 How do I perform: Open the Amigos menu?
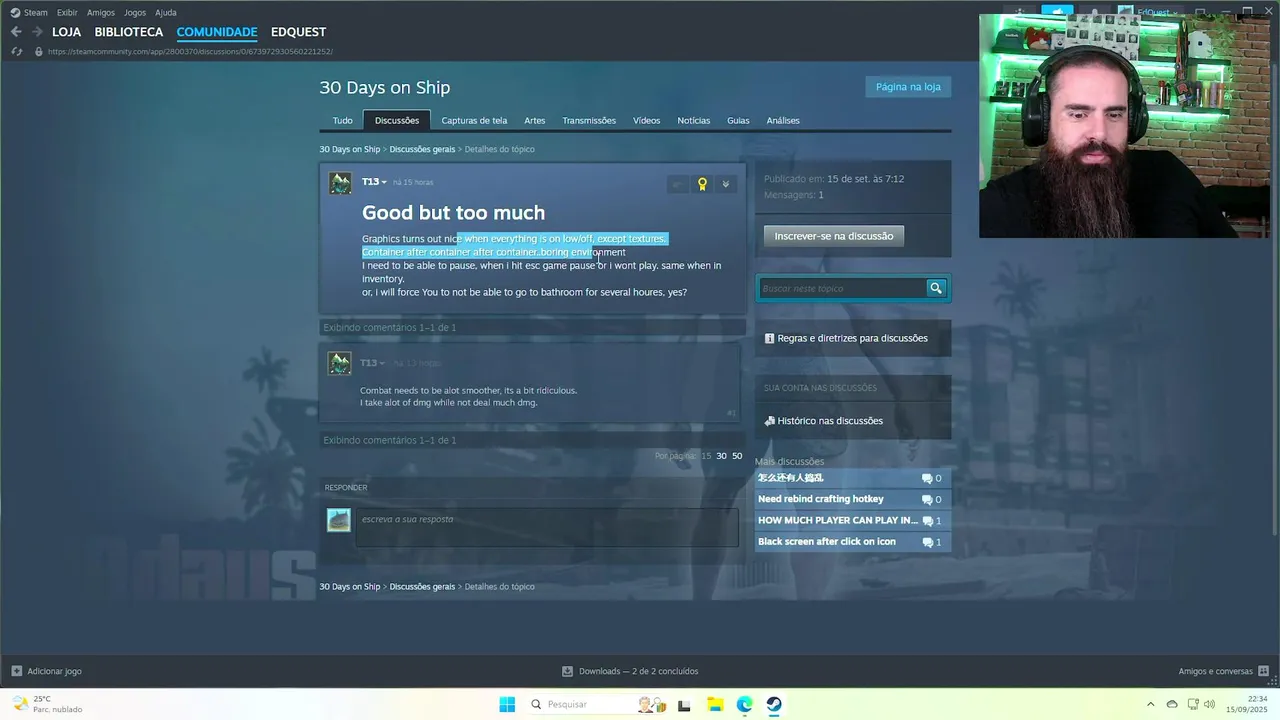[101, 12]
